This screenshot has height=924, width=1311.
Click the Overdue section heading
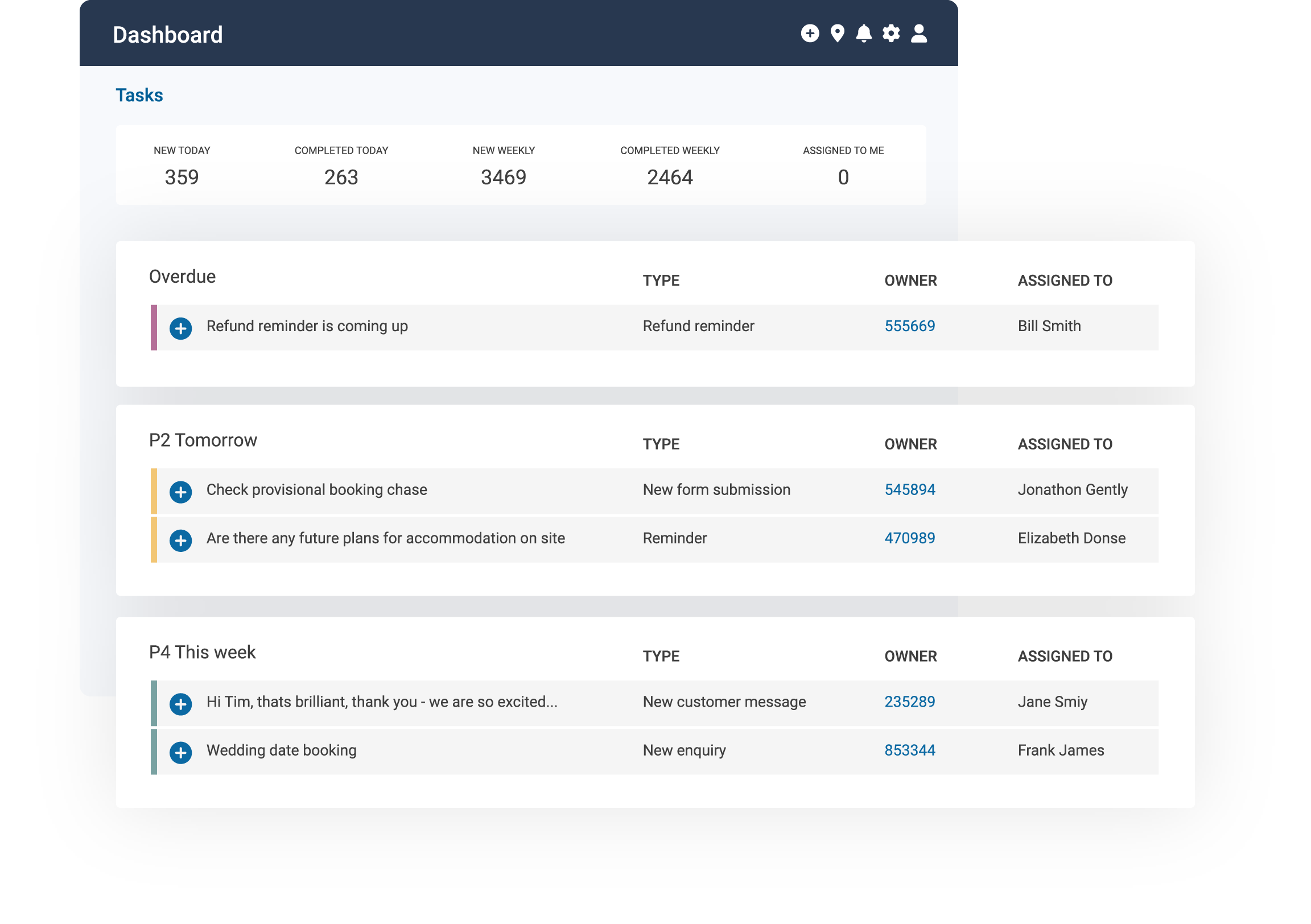pos(182,277)
